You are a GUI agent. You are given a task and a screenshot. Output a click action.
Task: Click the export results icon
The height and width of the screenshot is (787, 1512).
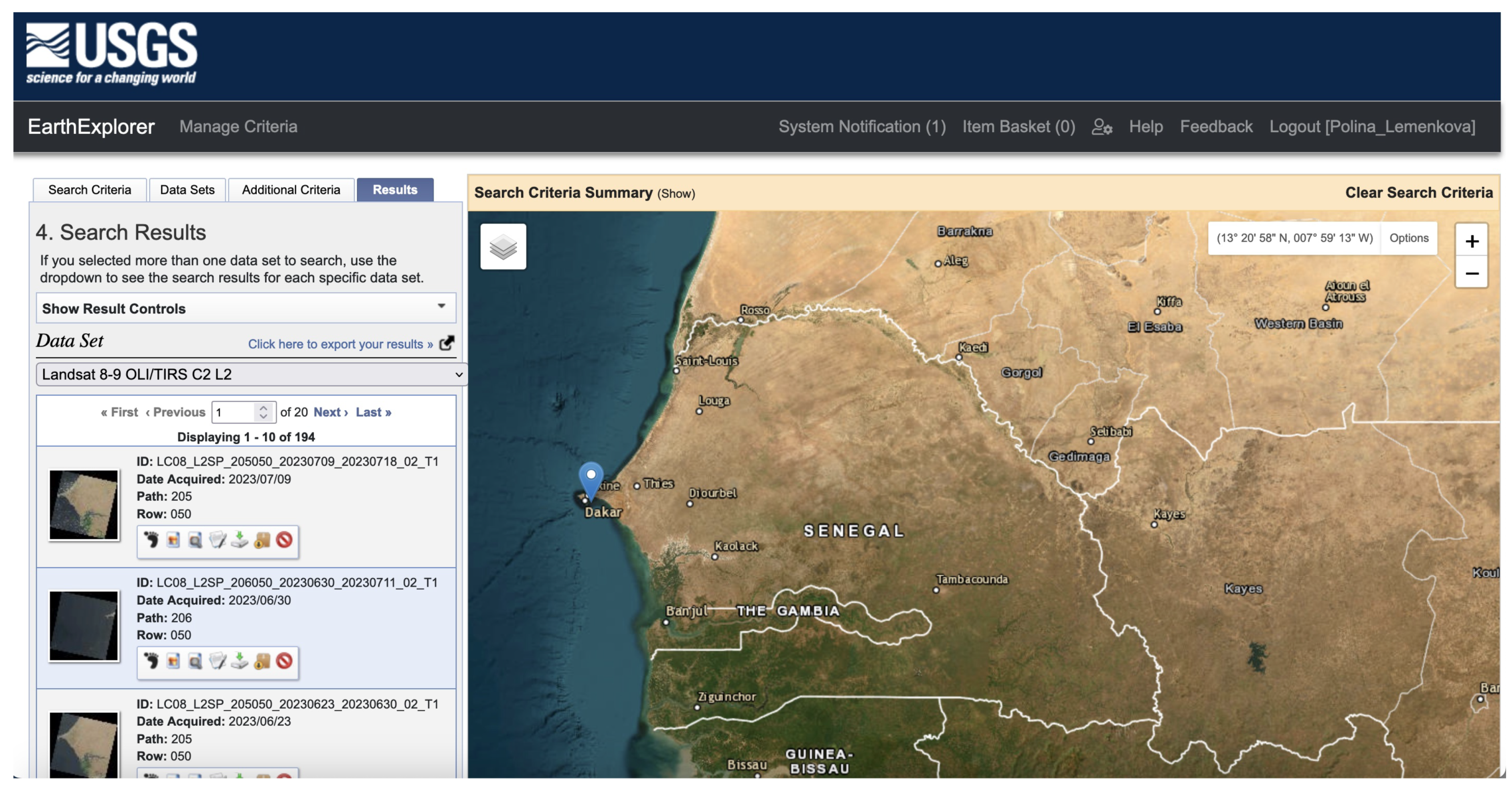tap(447, 343)
